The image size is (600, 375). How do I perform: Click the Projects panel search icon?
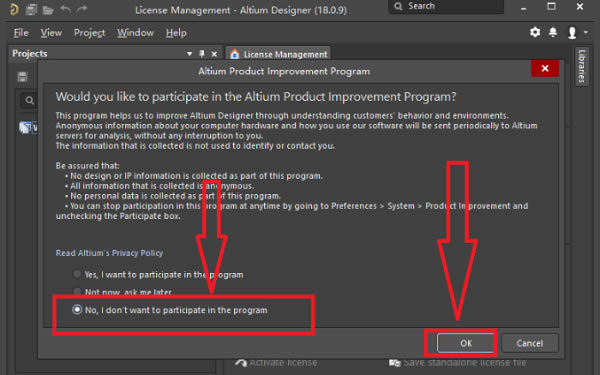click(29, 100)
